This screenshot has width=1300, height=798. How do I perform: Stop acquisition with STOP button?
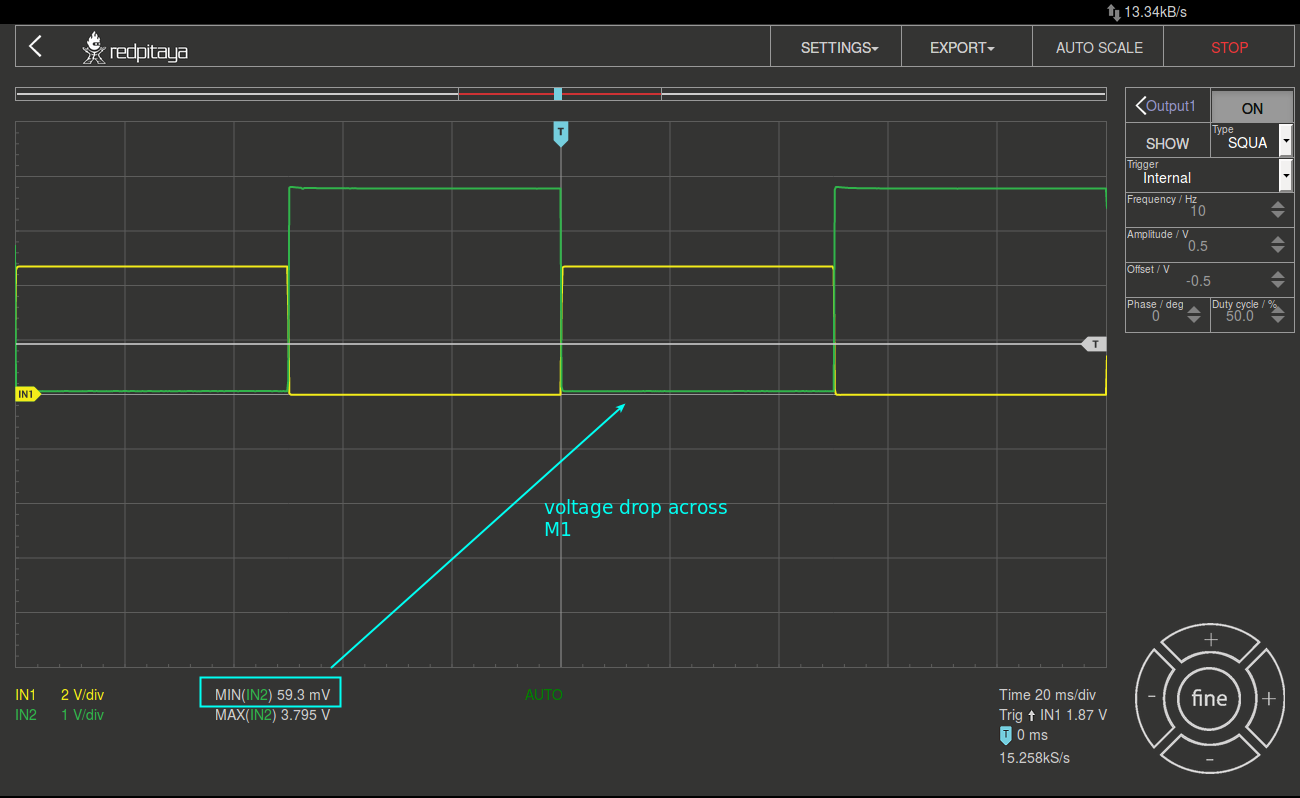click(1229, 47)
